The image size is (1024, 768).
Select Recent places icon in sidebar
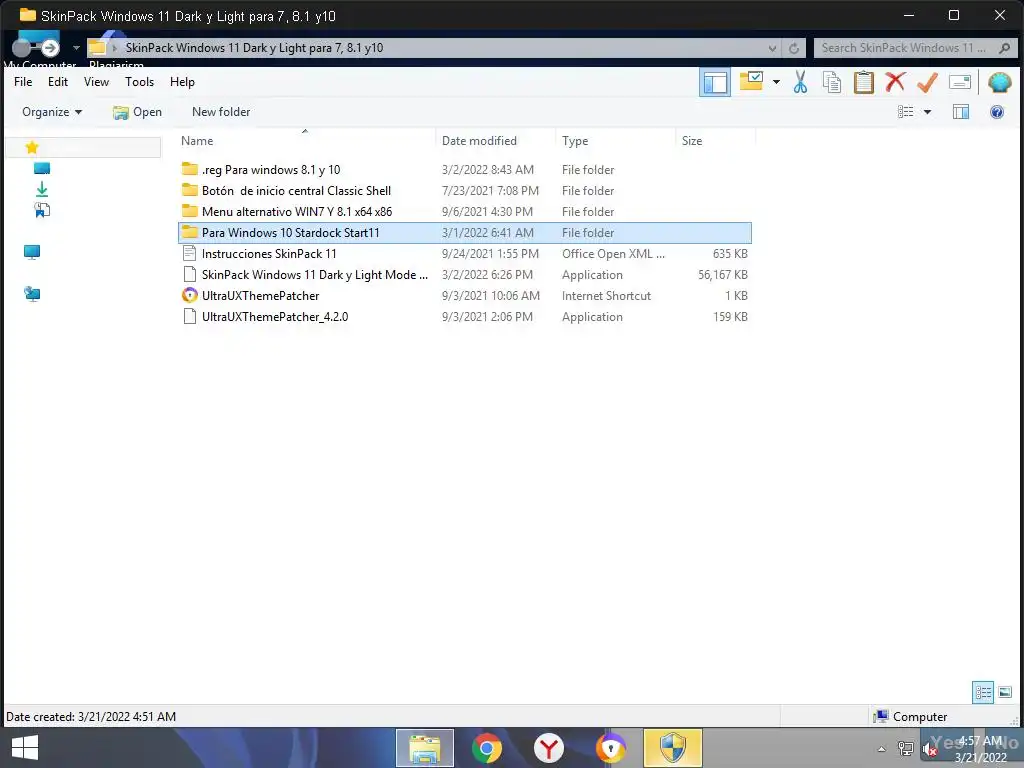click(x=42, y=210)
